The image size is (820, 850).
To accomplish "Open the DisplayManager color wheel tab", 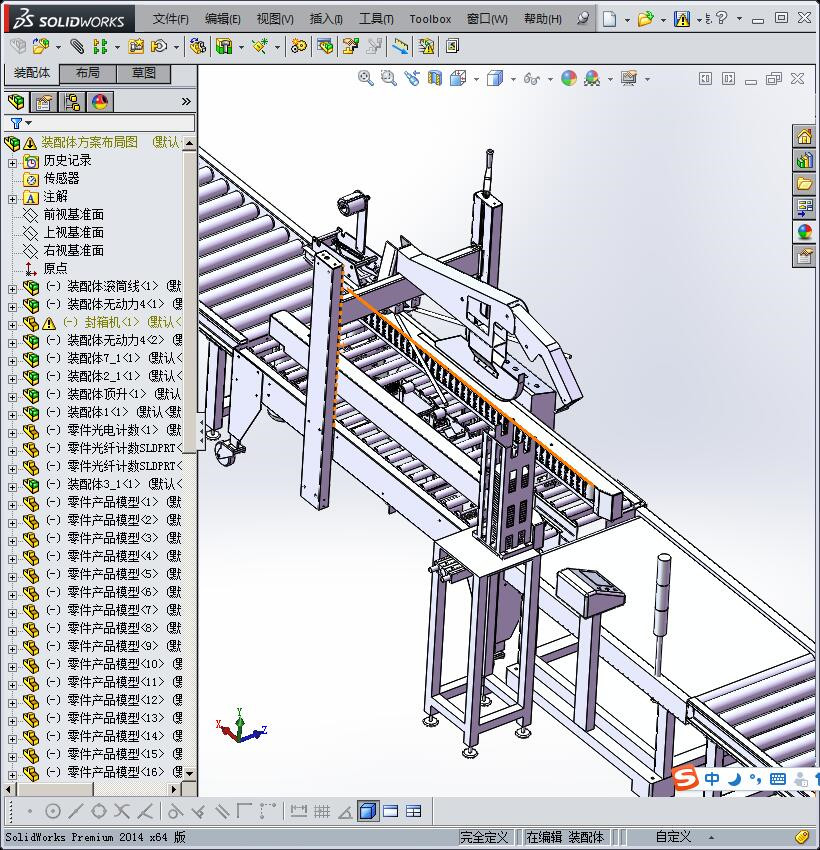I will point(100,102).
